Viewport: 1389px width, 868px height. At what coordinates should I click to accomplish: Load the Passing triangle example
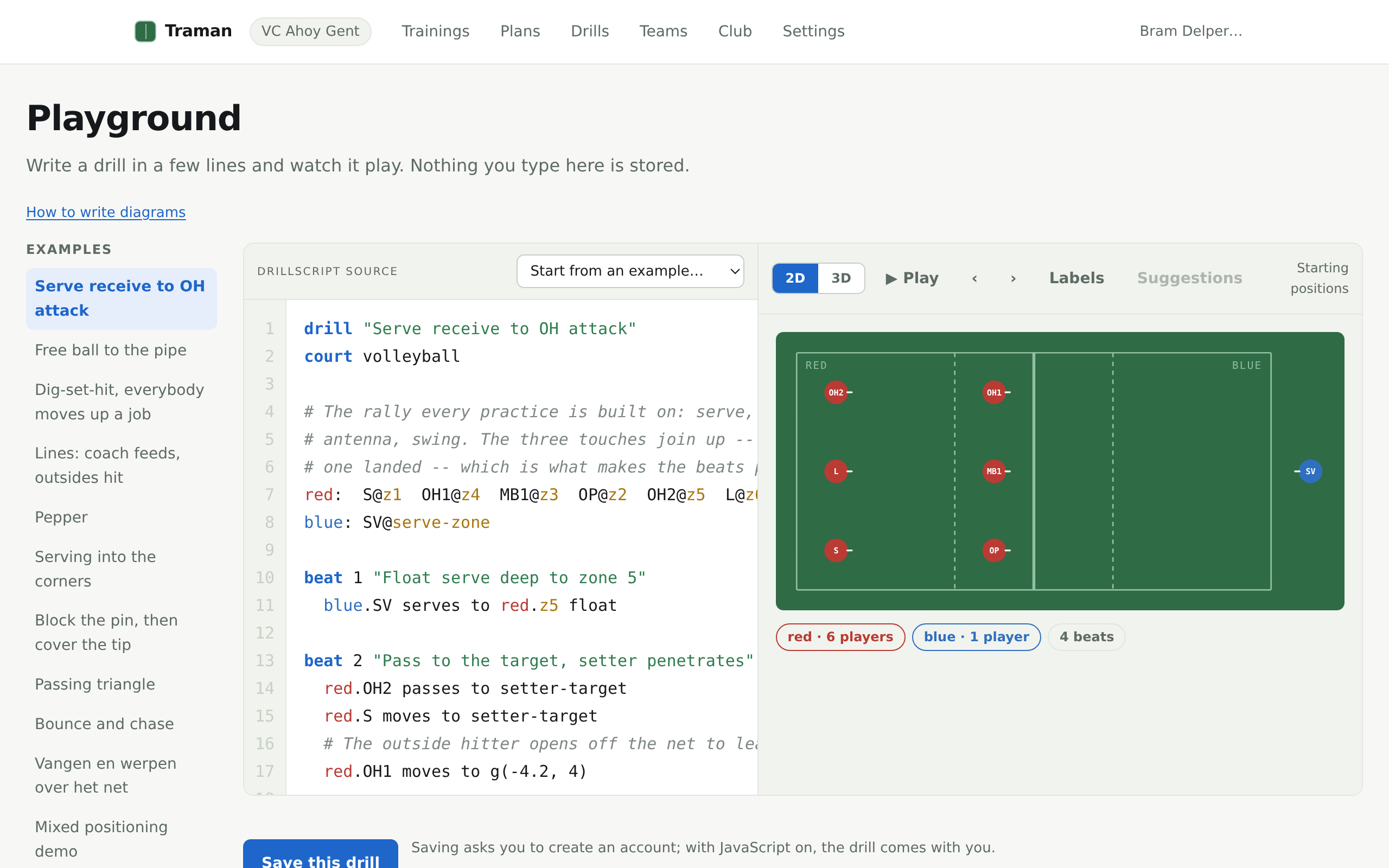tap(121, 684)
